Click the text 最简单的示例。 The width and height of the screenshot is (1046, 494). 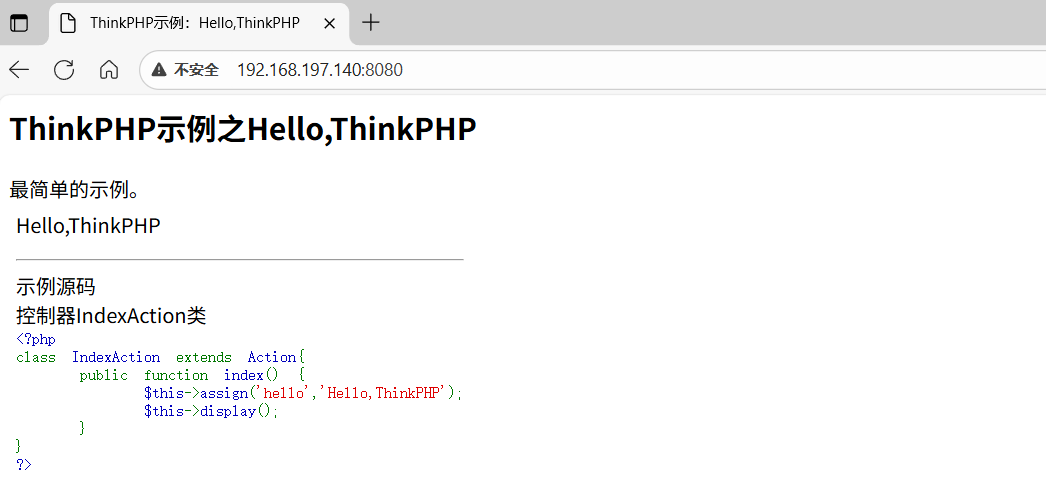point(74,190)
